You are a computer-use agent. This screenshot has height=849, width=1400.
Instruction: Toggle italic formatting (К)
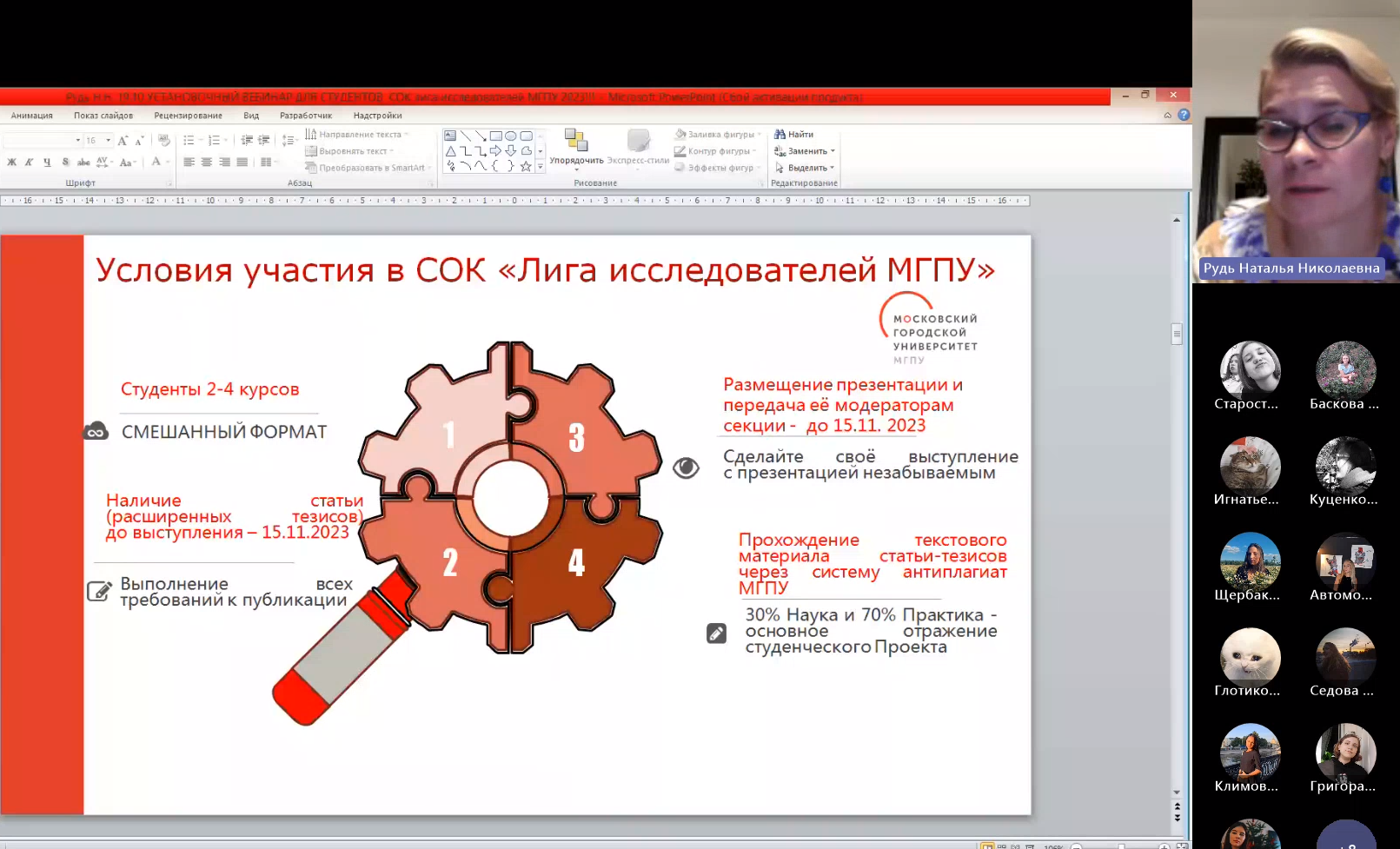coord(29,163)
